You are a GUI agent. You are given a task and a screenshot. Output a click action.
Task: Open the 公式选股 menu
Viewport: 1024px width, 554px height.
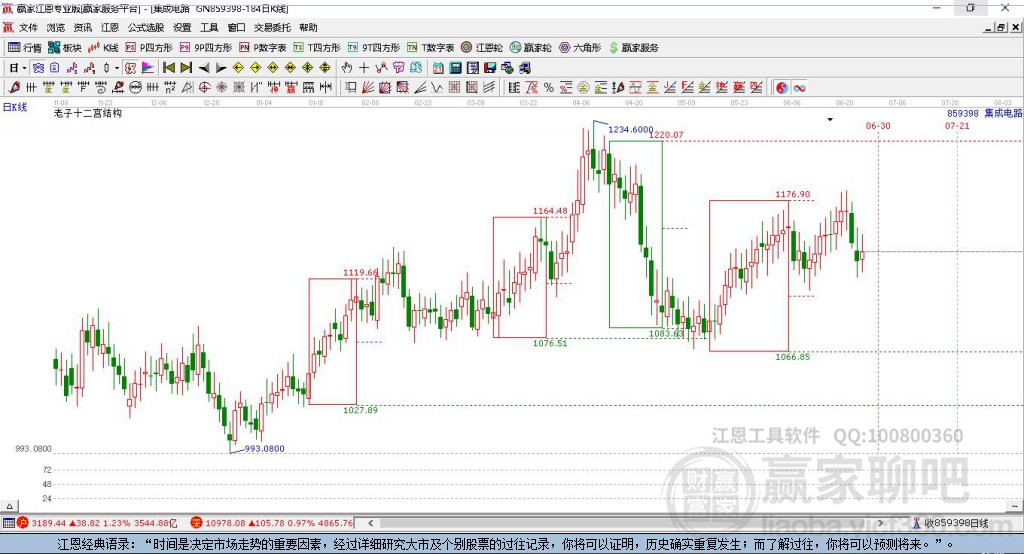pos(146,27)
